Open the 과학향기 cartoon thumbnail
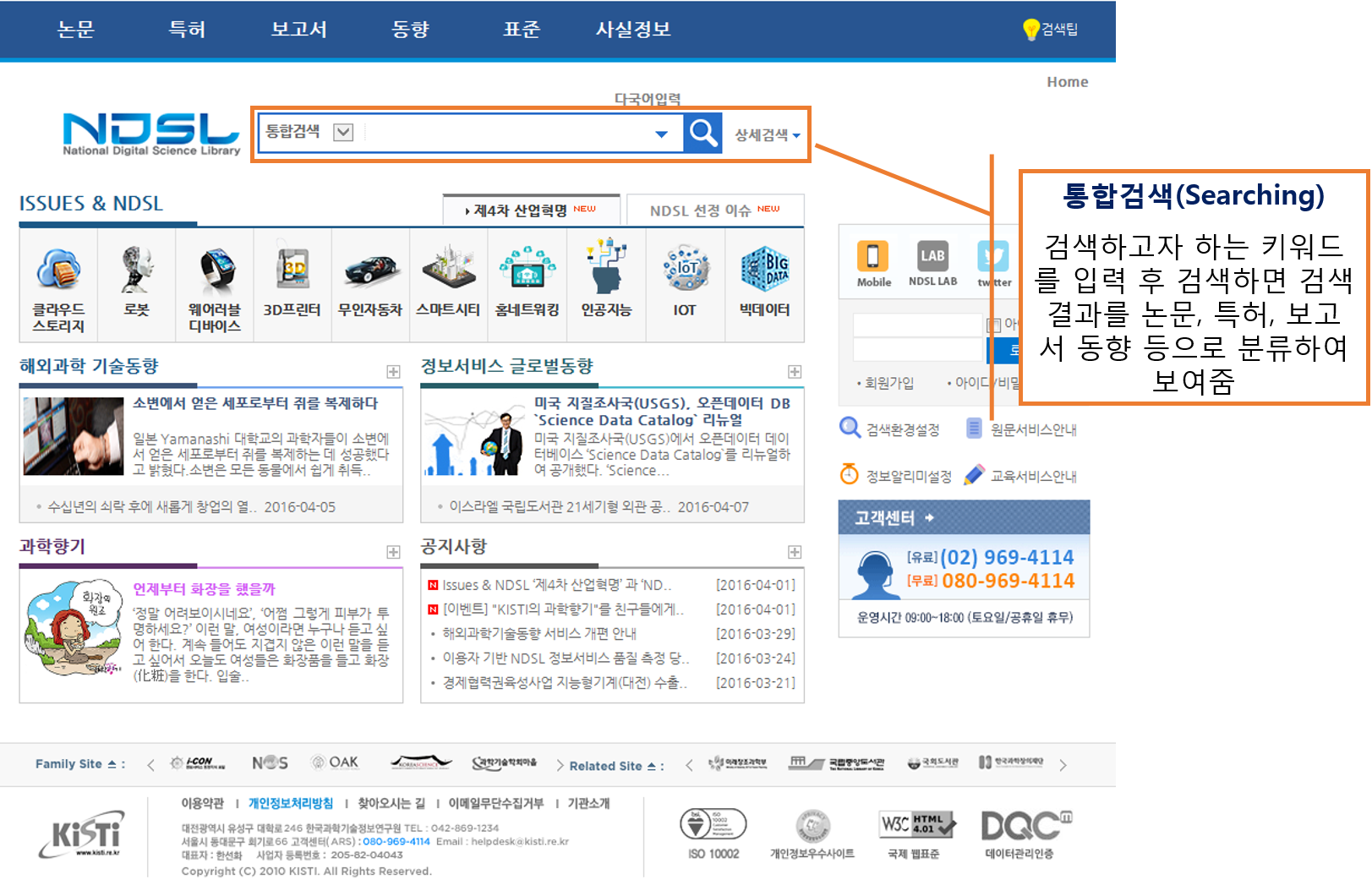This screenshot has height=885, width=1372. [x=73, y=628]
